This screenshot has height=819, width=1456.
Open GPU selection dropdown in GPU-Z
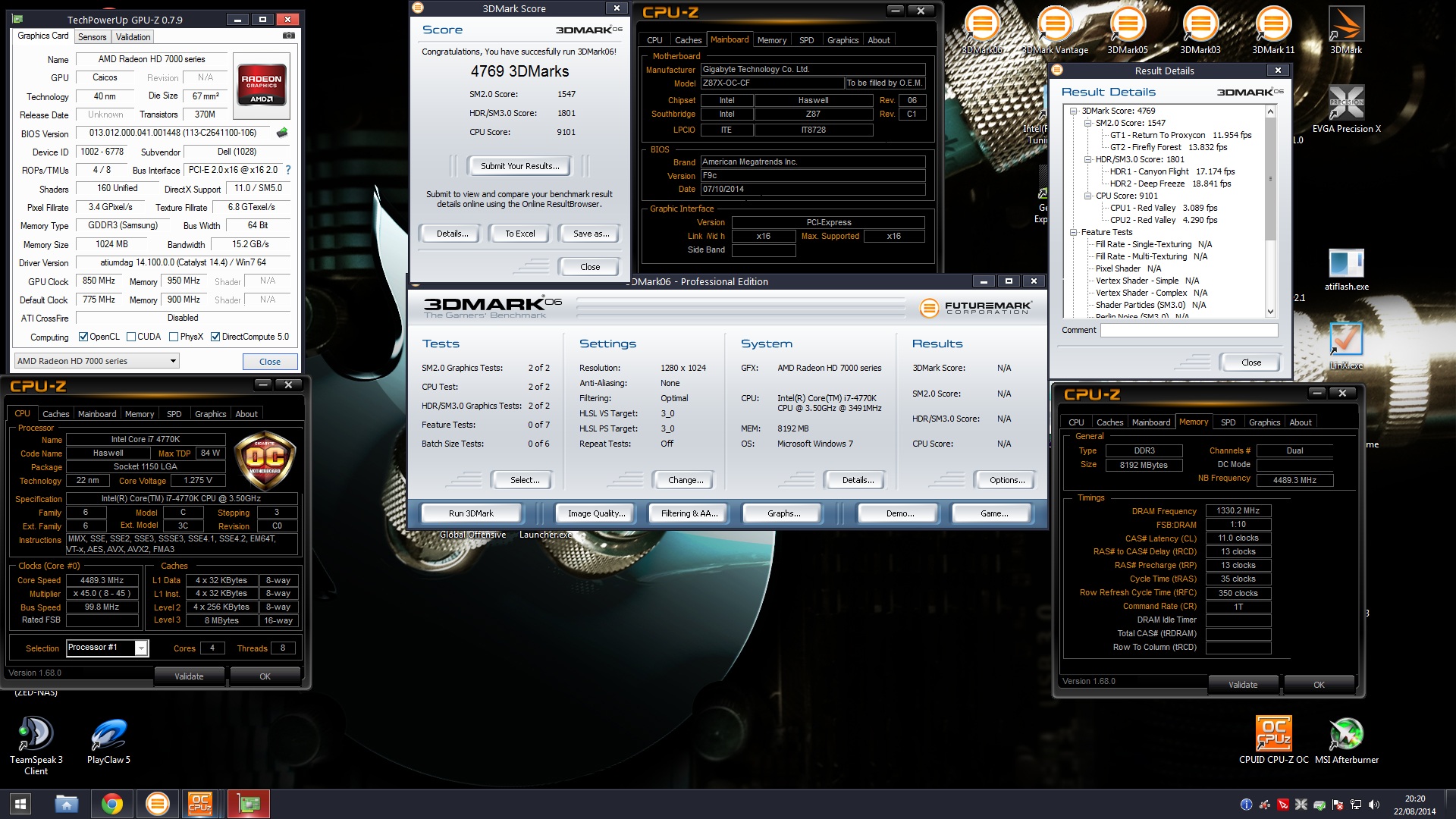97,361
